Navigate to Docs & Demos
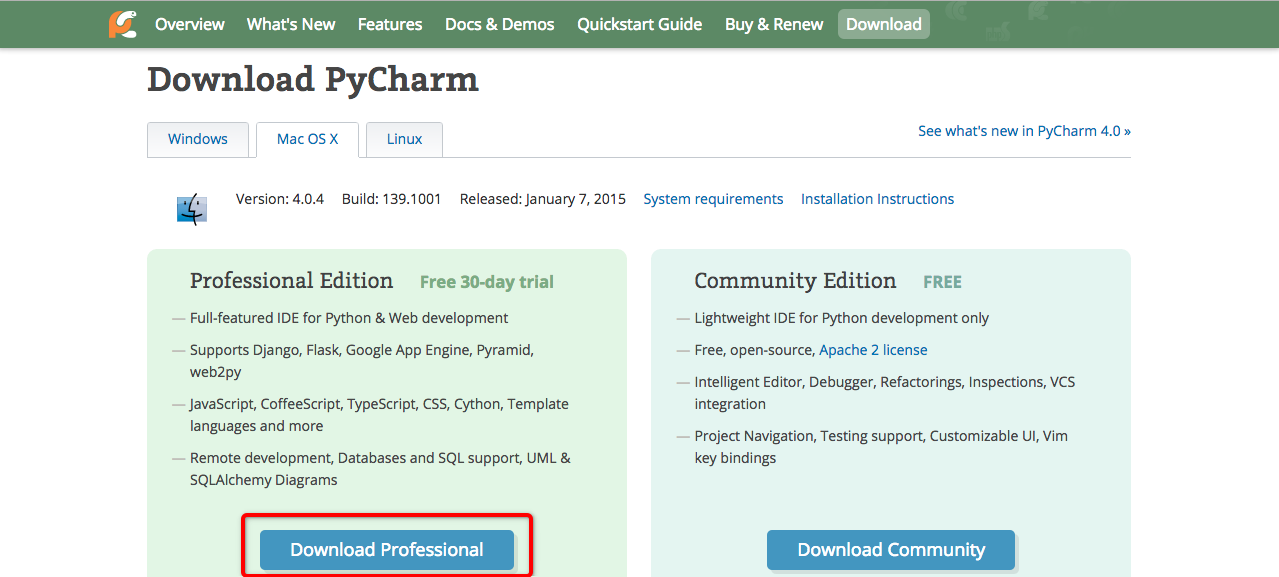1279x577 pixels. (x=499, y=24)
